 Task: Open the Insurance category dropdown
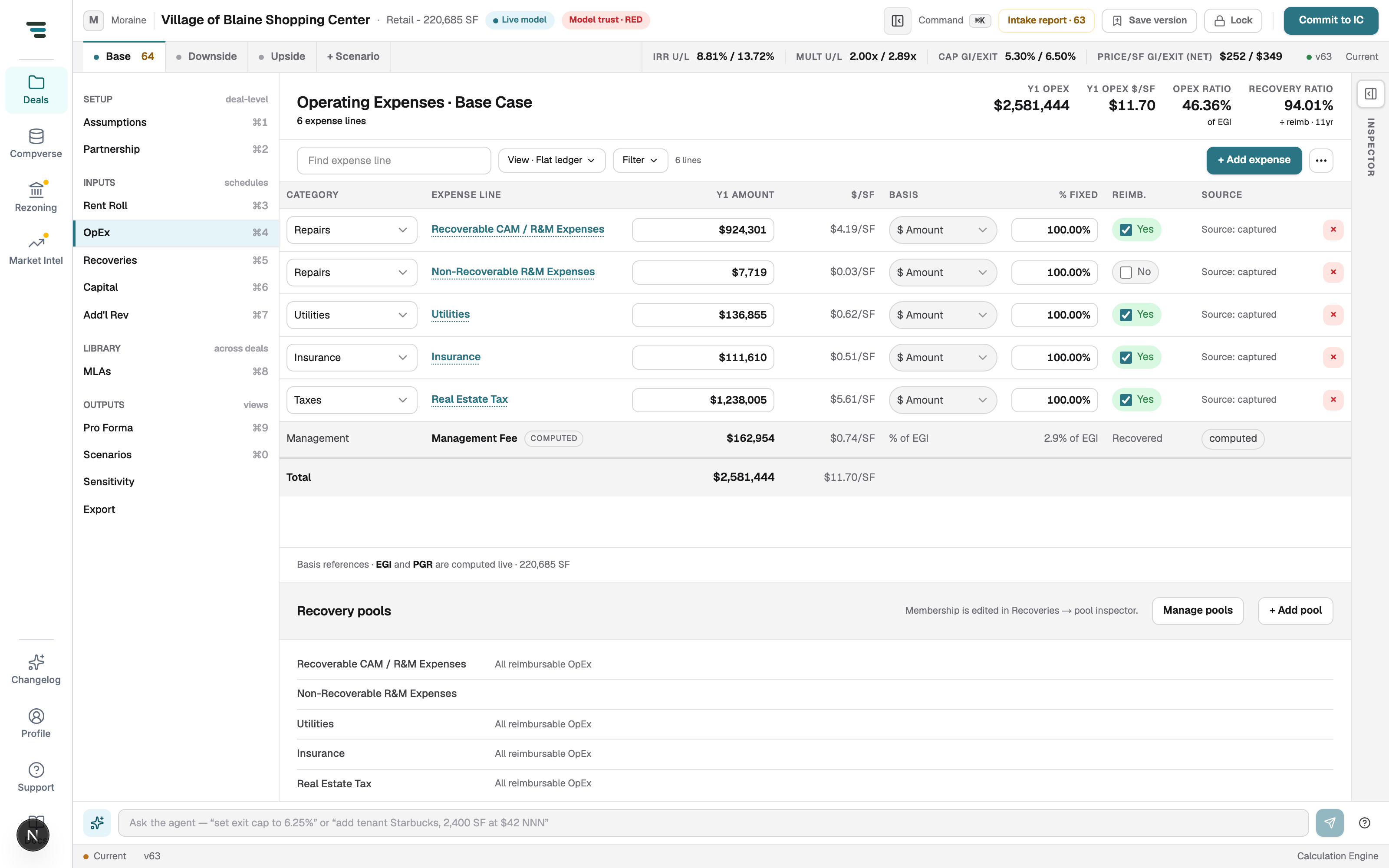(x=351, y=357)
